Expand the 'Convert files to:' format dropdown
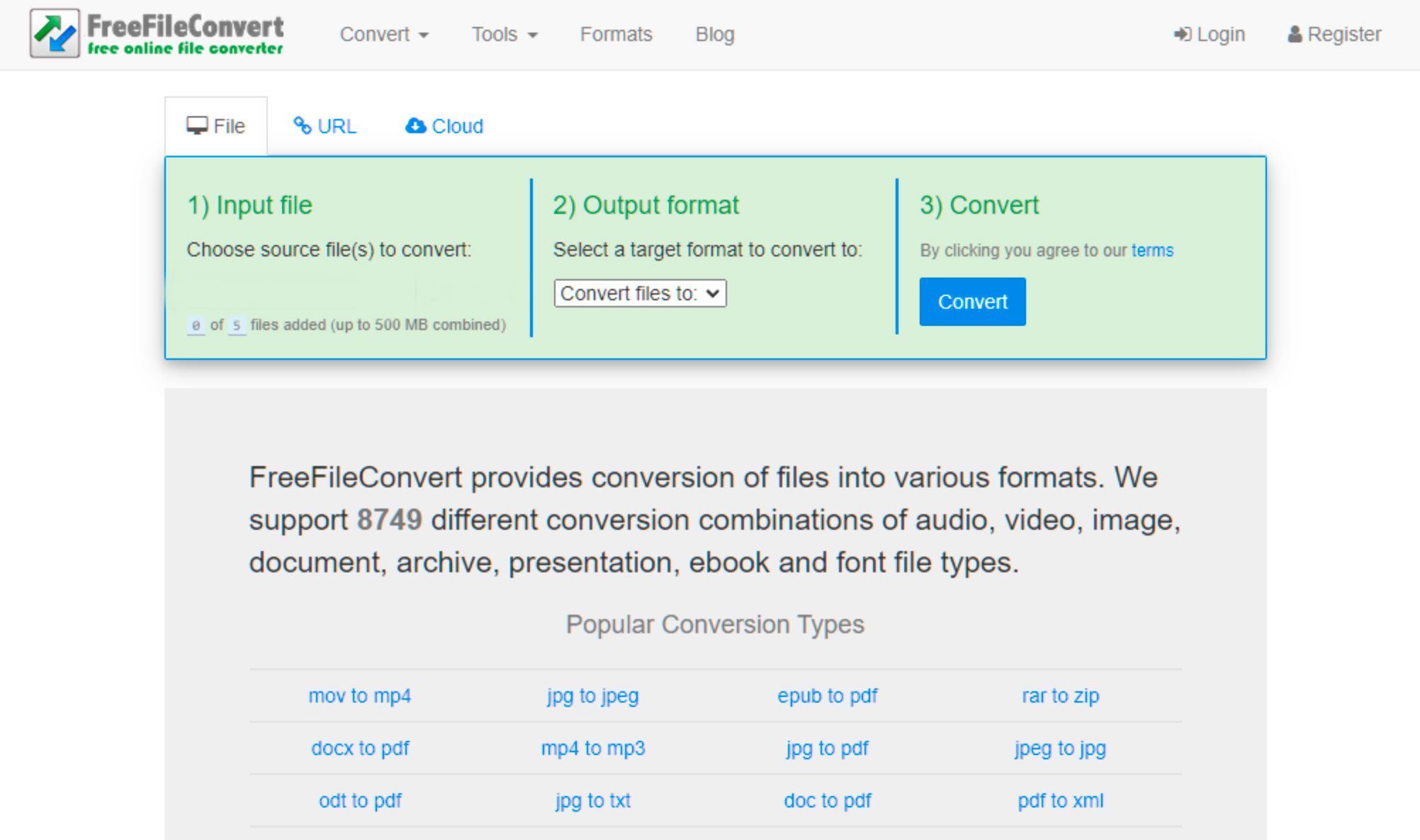This screenshot has height=840, width=1420. 640,293
